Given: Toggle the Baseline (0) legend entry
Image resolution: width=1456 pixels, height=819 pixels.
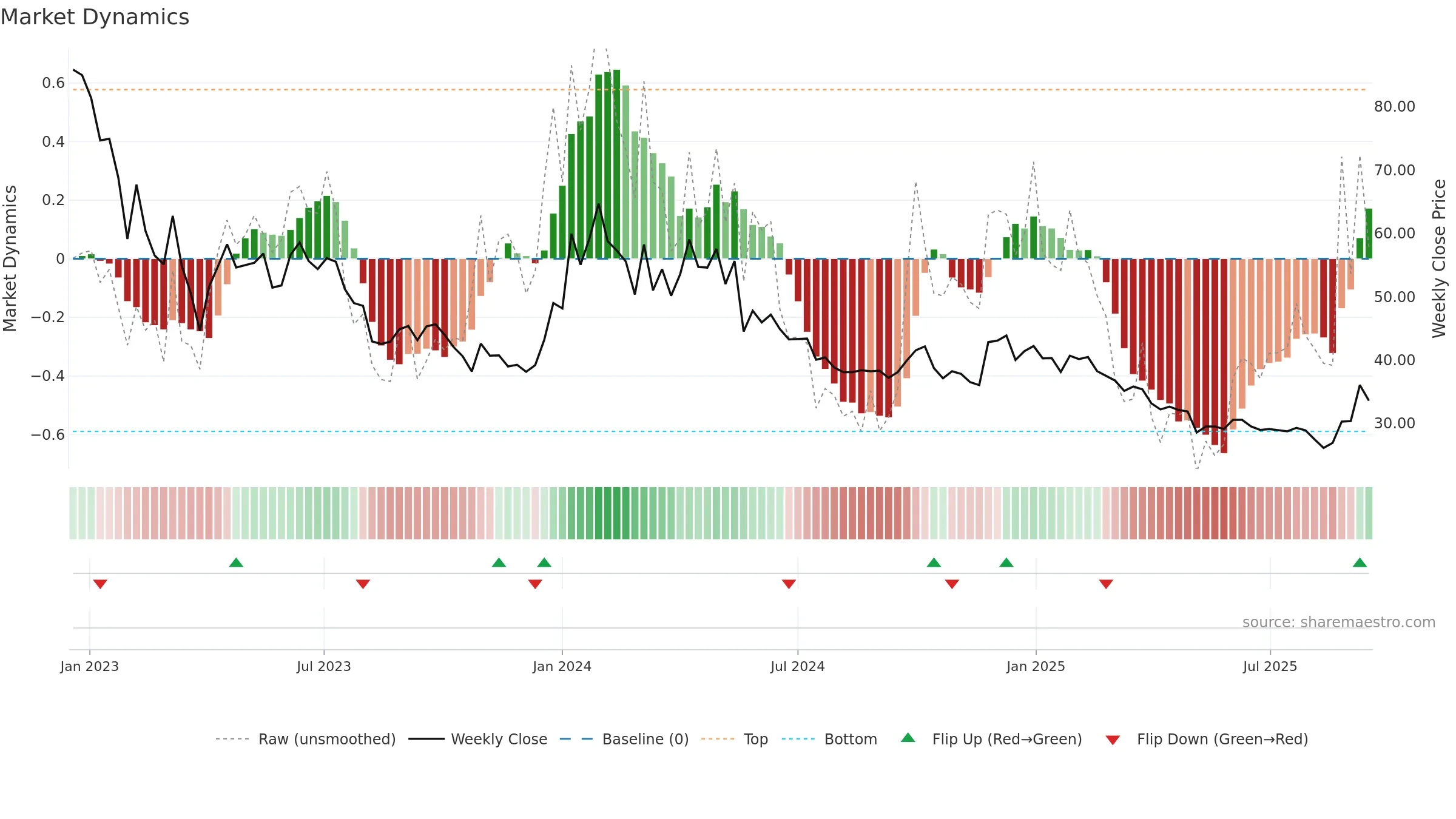Looking at the screenshot, I should 624,739.
